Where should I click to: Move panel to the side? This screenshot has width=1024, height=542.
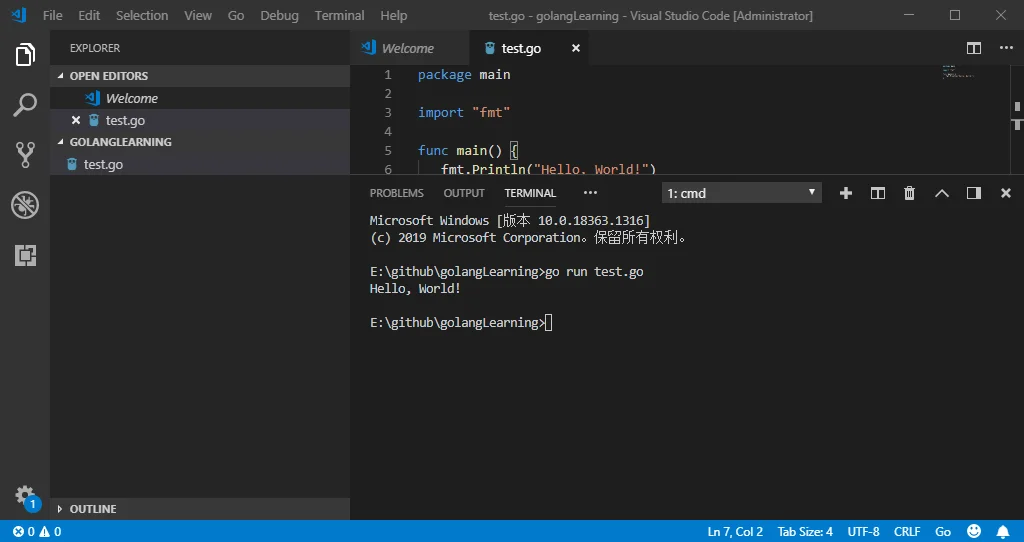974,193
